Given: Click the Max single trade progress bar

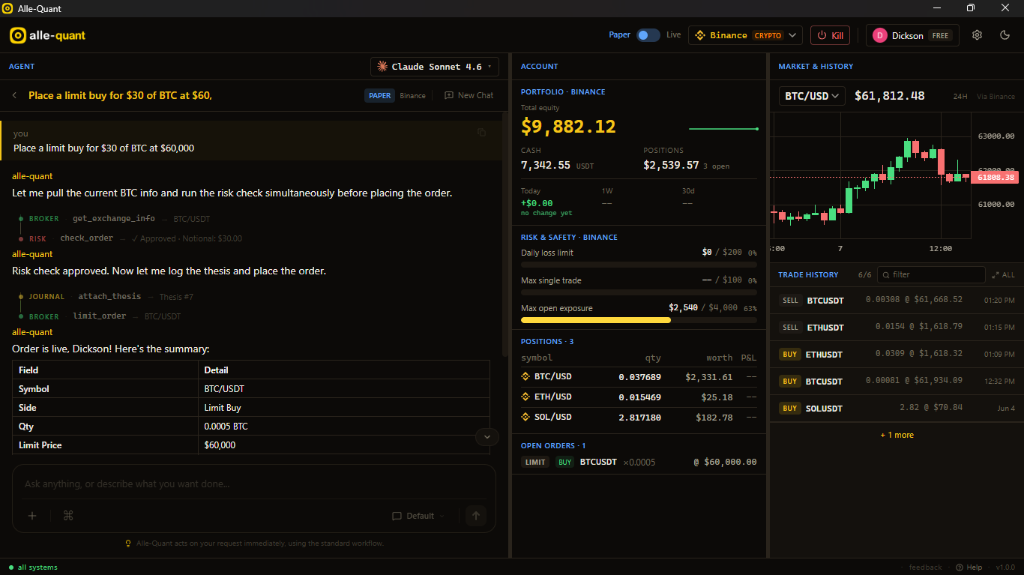Looking at the screenshot, I should coord(639,293).
